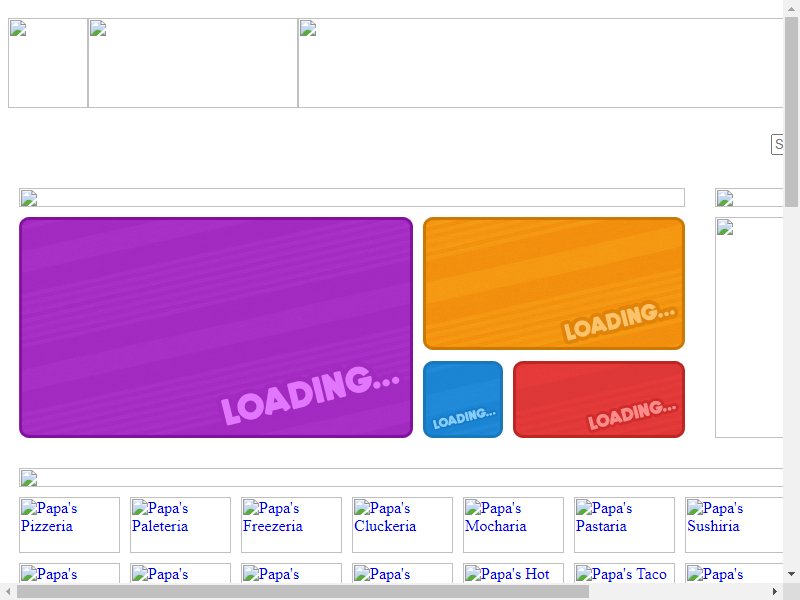Image resolution: width=800 pixels, height=600 pixels.
Task: Open the Papa's Sushiria game link
Action: tap(734, 525)
